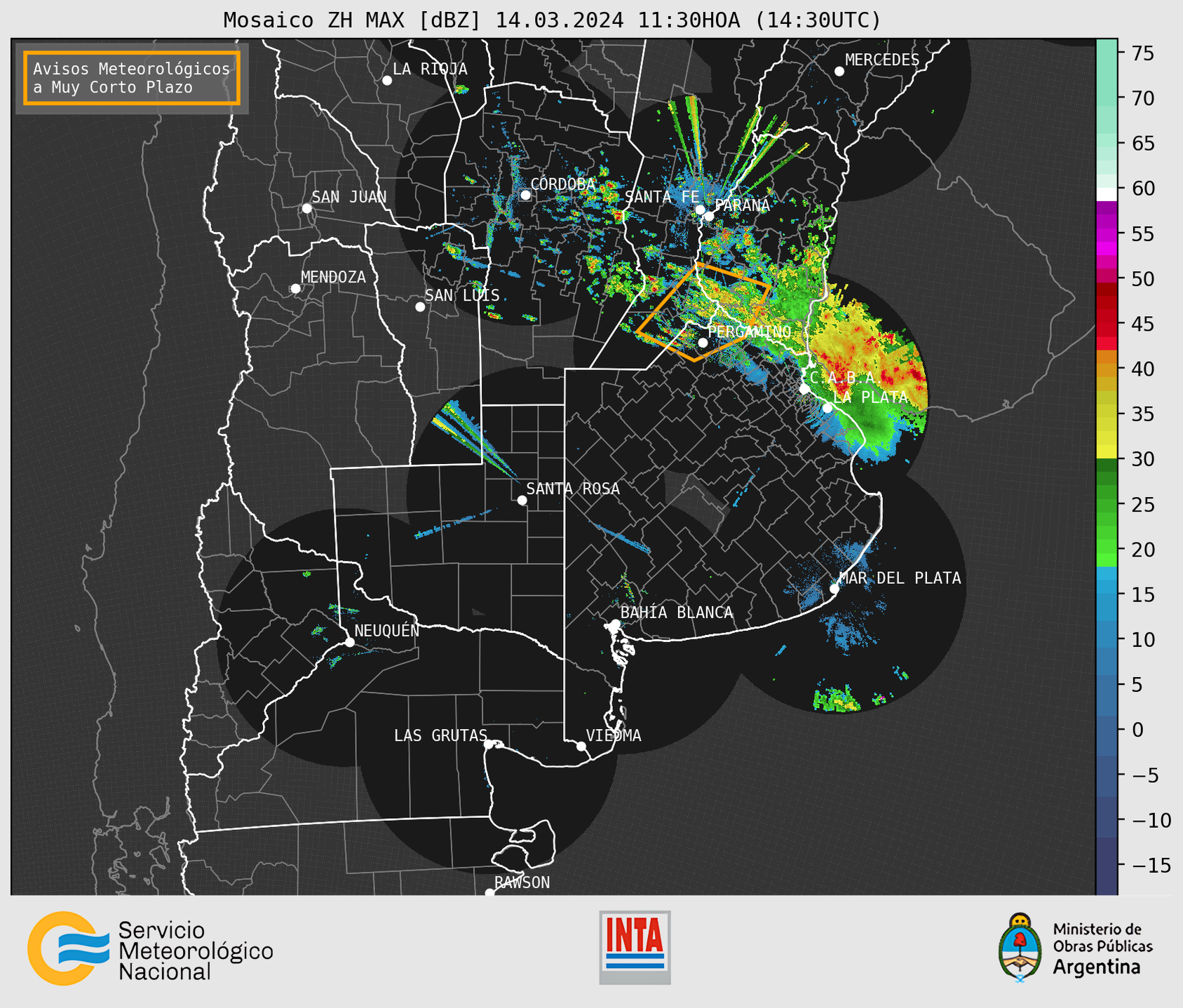This screenshot has width=1183, height=1008.
Task: Click the MERCEDES label
Action: [882, 60]
